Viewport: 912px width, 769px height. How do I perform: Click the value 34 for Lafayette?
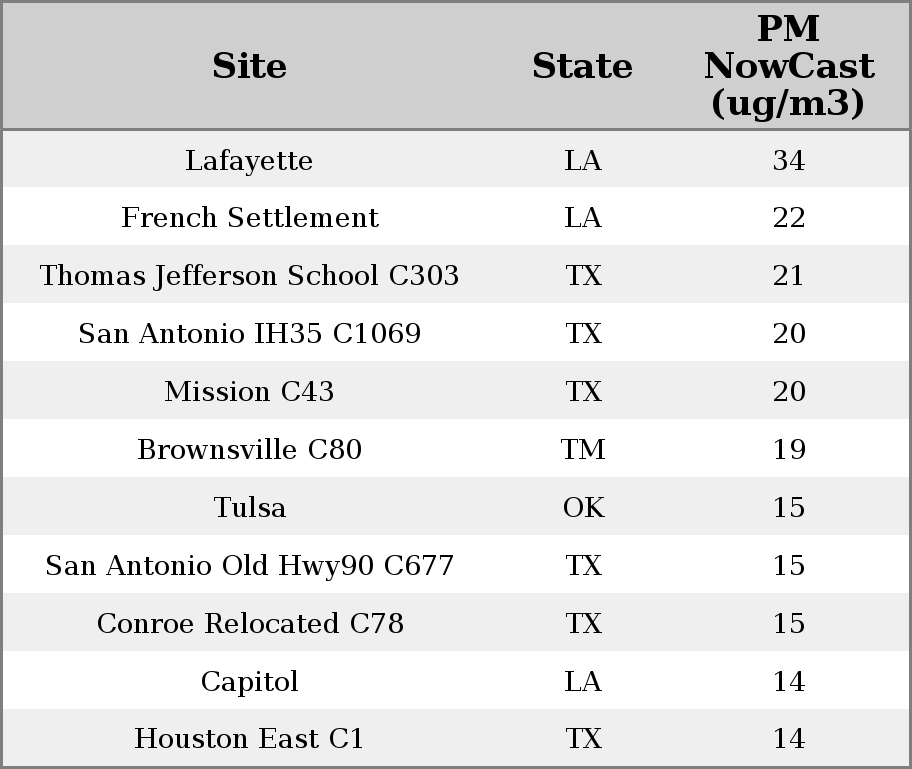click(x=788, y=161)
